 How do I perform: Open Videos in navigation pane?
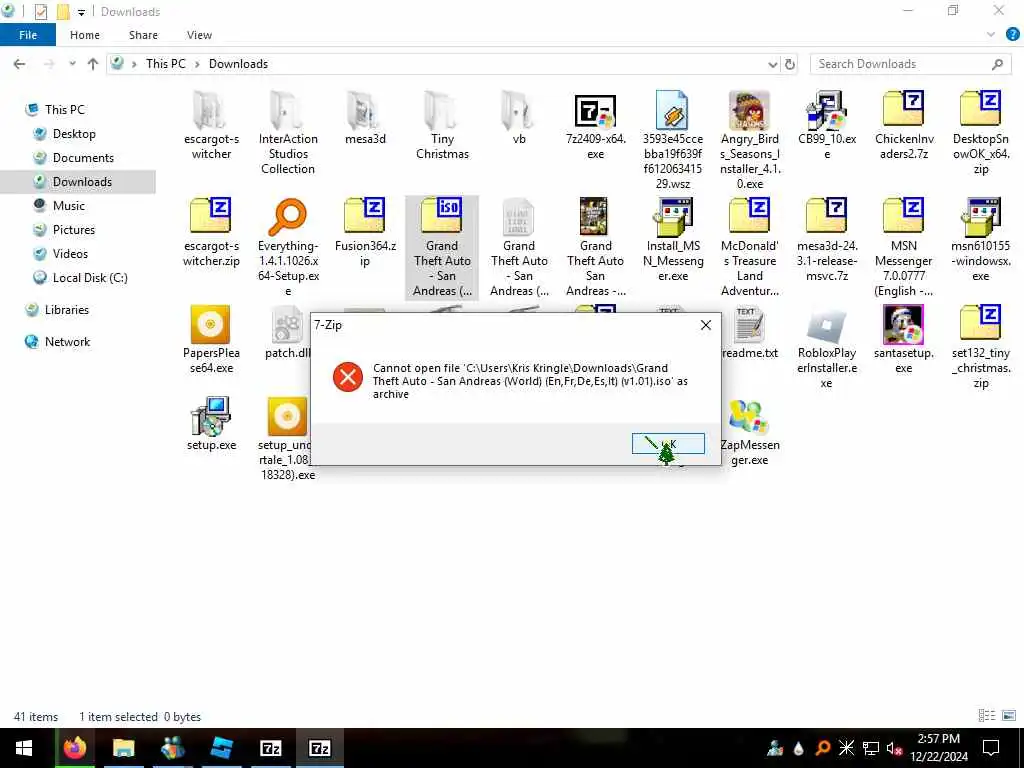pyautogui.click(x=70, y=254)
